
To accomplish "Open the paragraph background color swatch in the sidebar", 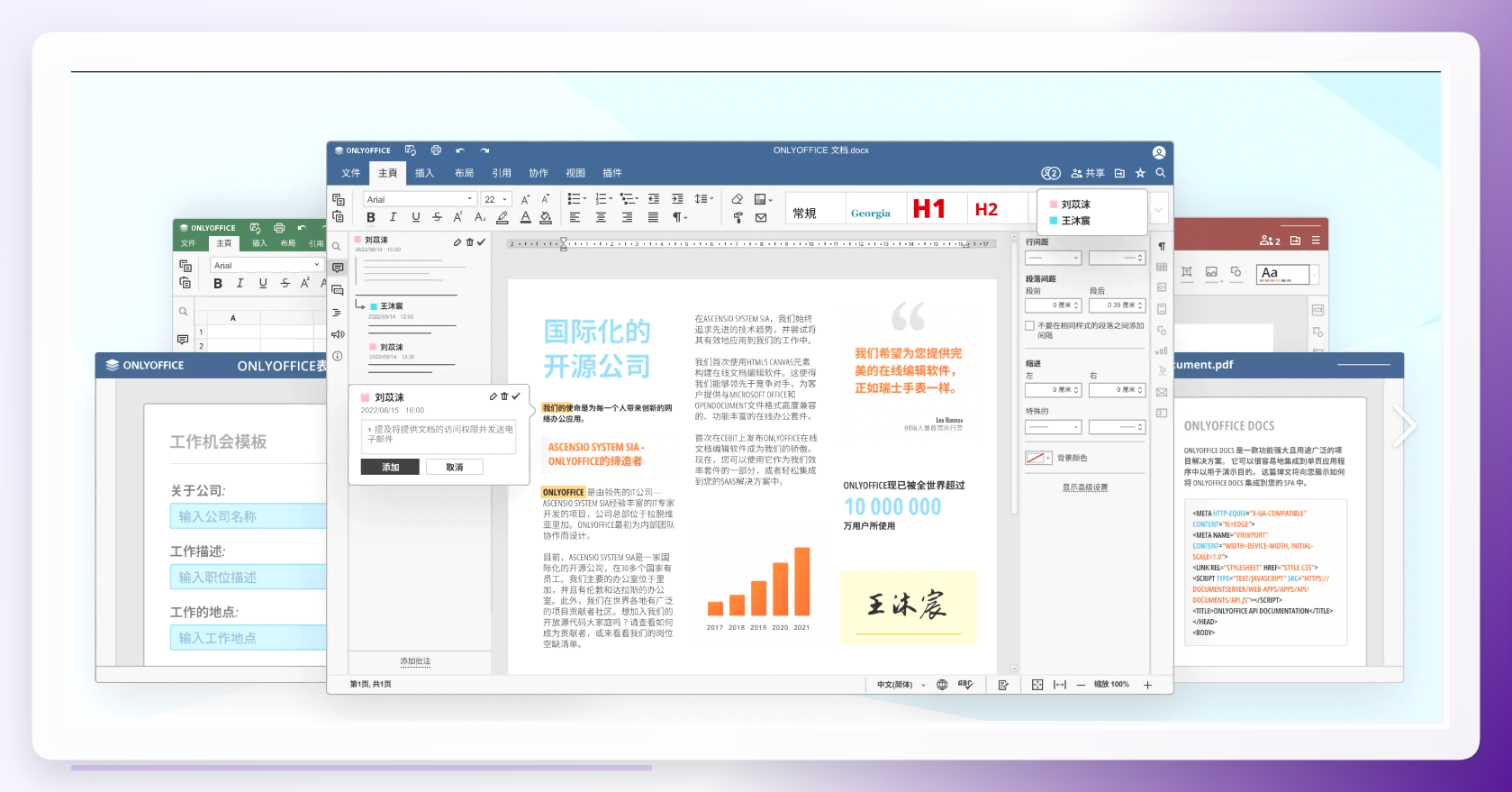I will (x=1038, y=458).
